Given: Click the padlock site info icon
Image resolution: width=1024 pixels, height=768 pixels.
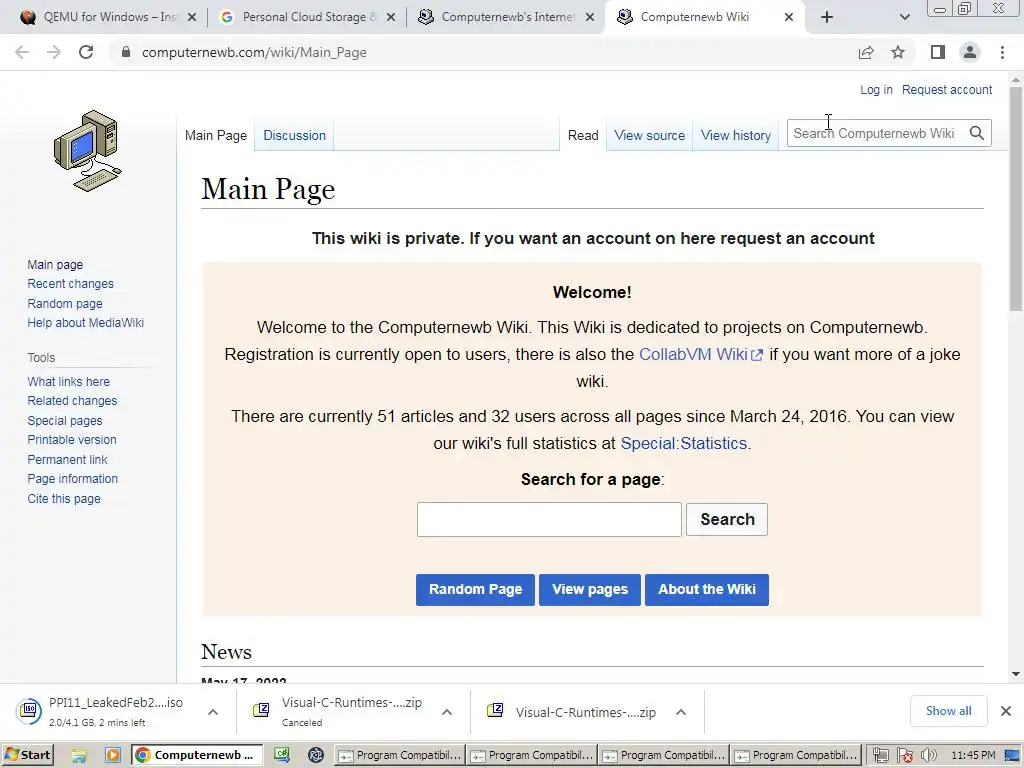Looking at the screenshot, I should click(126, 52).
